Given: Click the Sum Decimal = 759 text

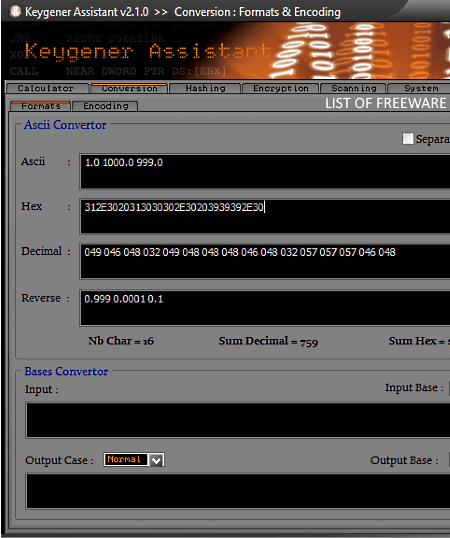Looking at the screenshot, I should point(268,341).
